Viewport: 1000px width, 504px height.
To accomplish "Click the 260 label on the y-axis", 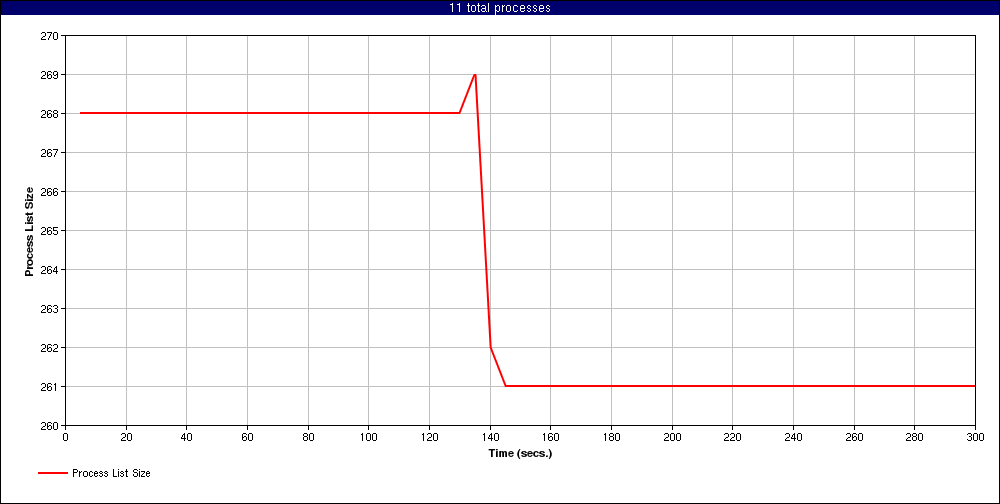I will 50,426.
